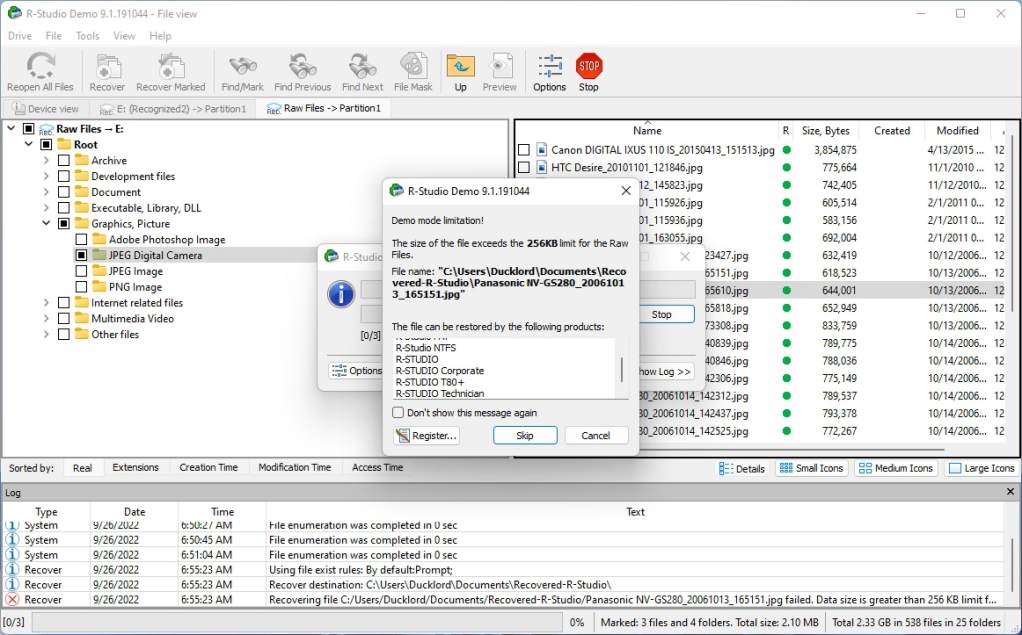1022x635 pixels.
Task: Collapse the Raw Files – E: tree node
Action: 11,128
